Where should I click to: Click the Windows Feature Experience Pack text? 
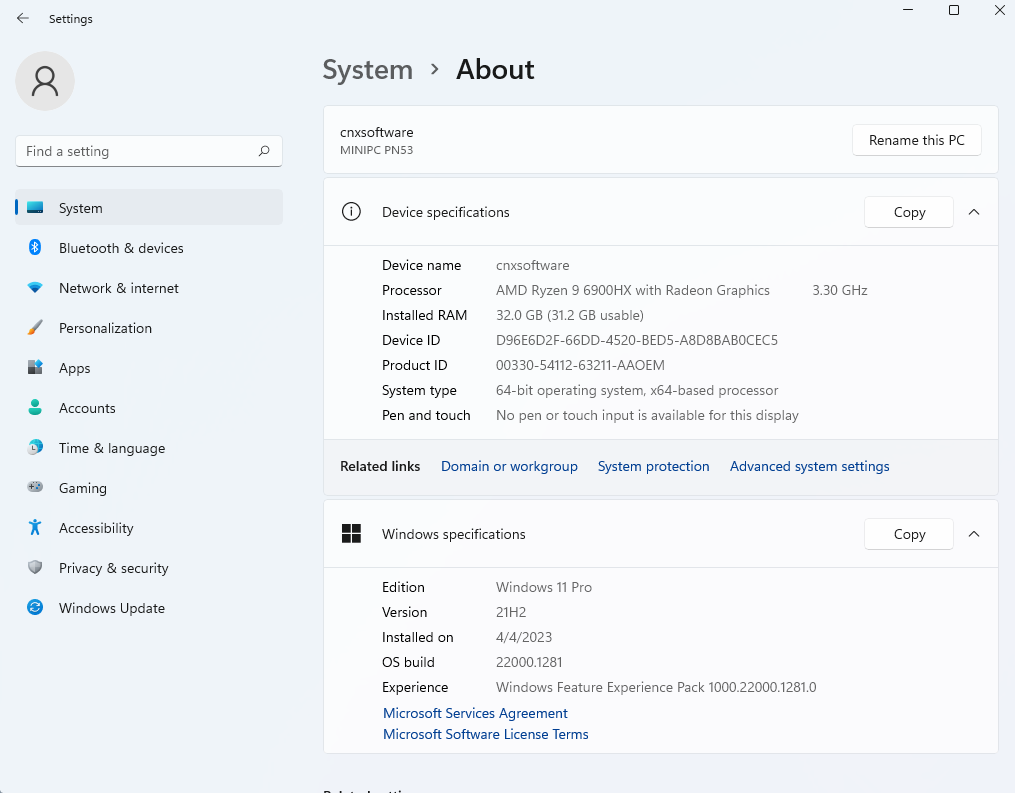[656, 687]
